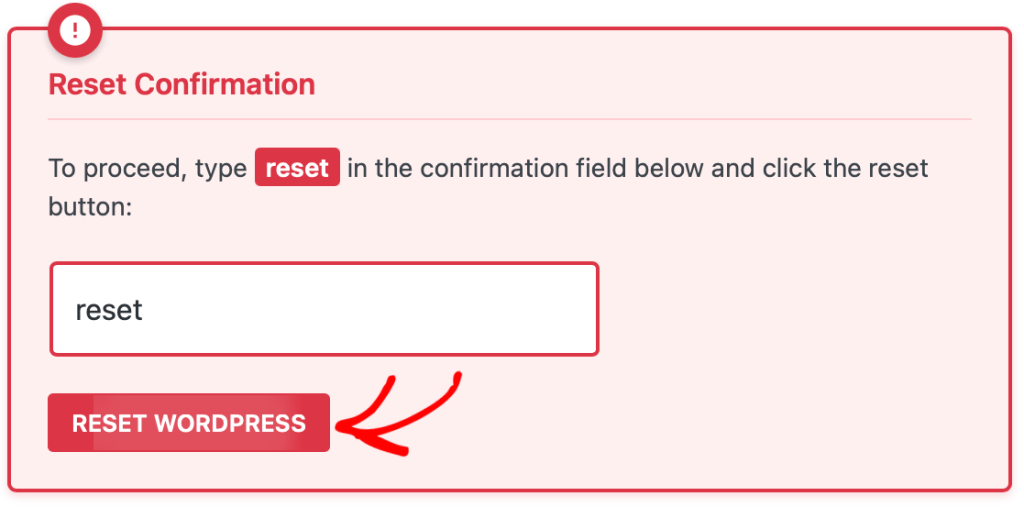Click the word "WORDPRESS" on the red button
The height and width of the screenshot is (507, 1024).
coord(231,423)
